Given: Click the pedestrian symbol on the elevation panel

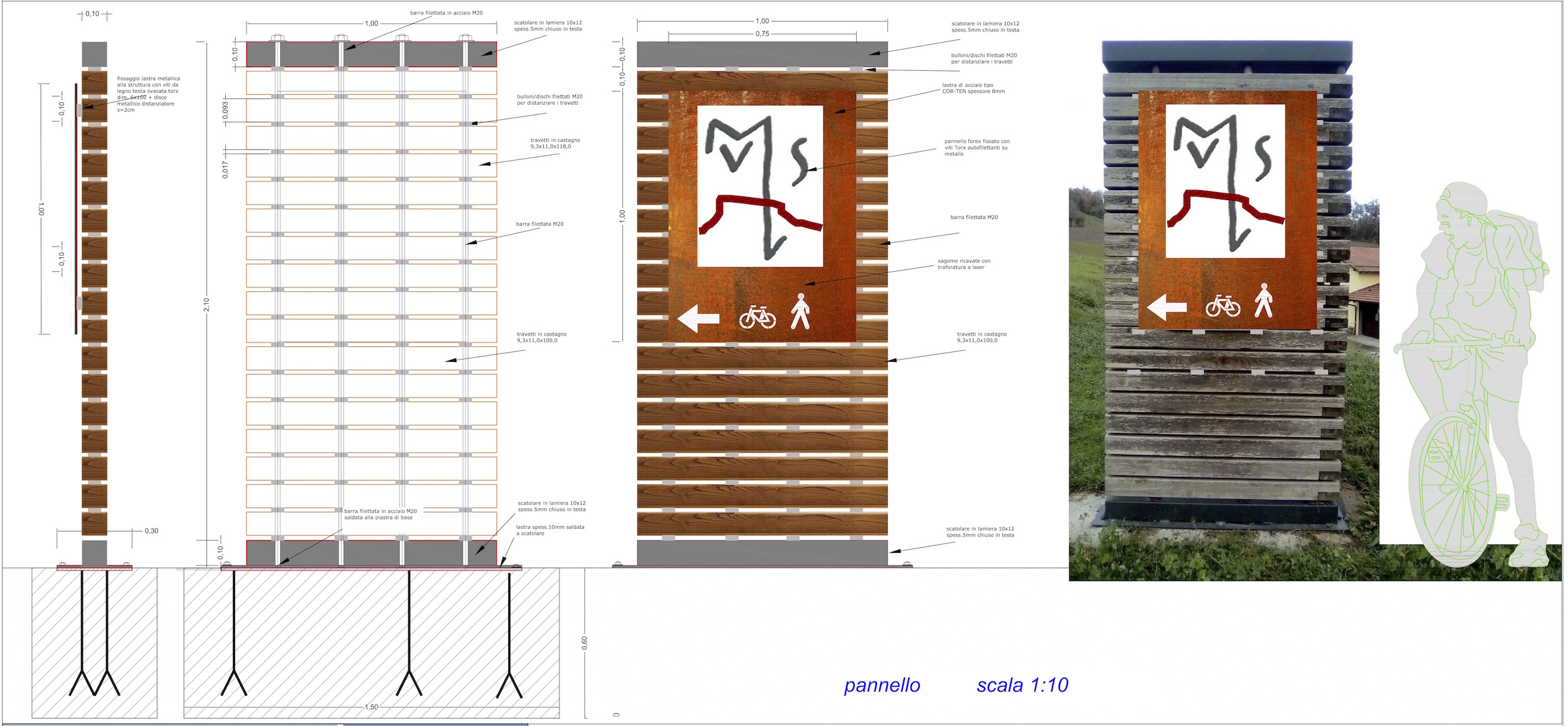Looking at the screenshot, I should [x=800, y=311].
